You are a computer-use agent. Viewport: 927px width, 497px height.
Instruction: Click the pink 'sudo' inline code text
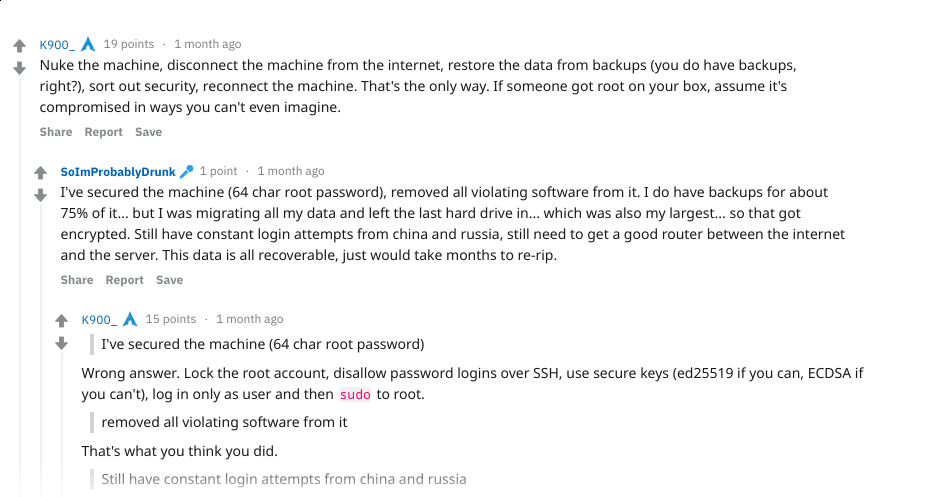click(x=355, y=394)
